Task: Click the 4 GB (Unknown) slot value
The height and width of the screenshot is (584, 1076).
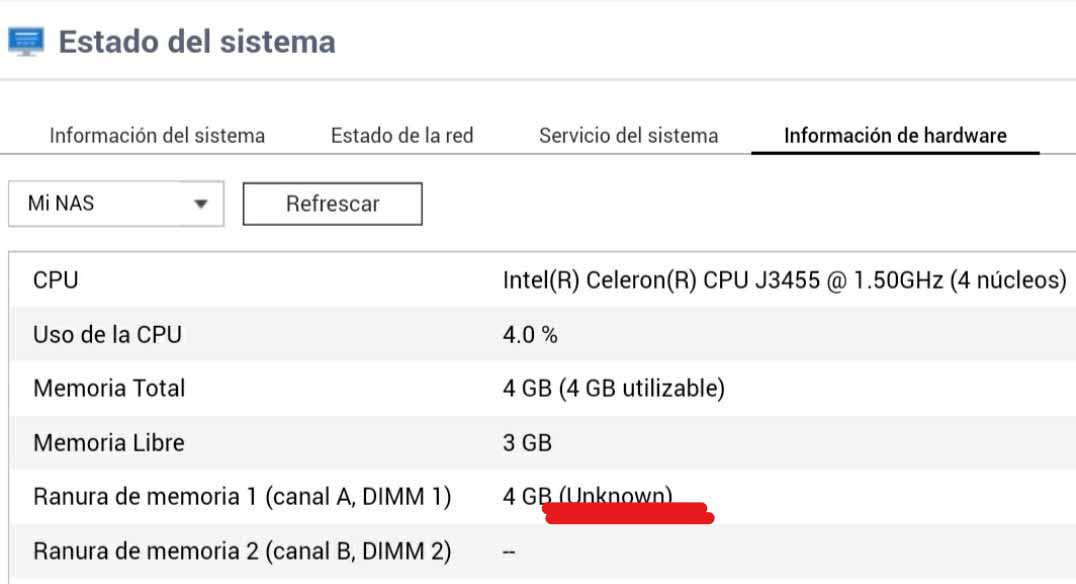Action: 587,496
